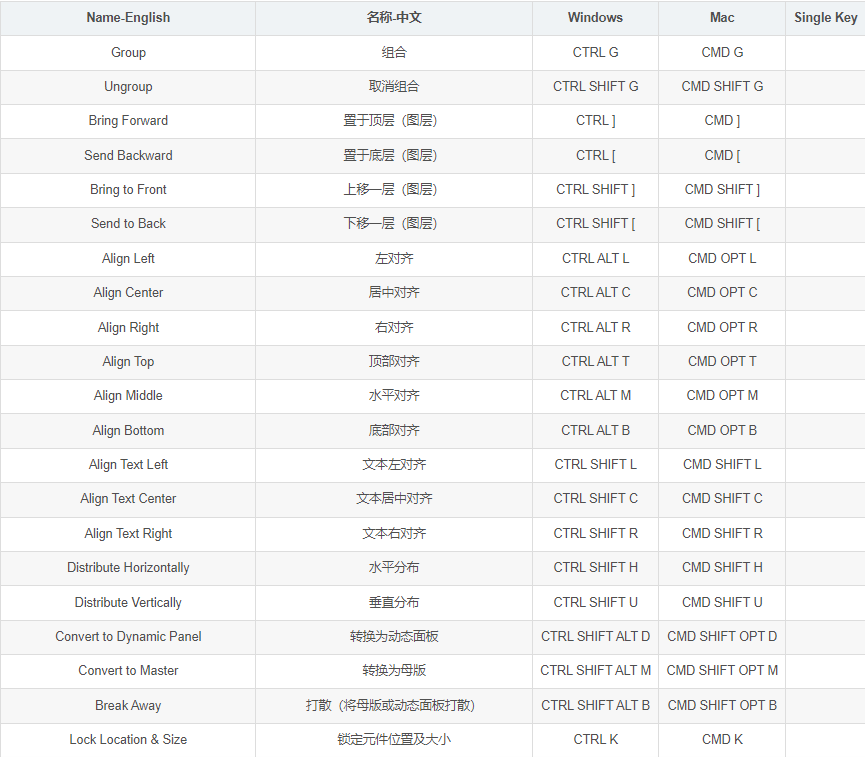This screenshot has width=865, height=757.
Task: Click the Send Backward Mac shortcut cell
Action: [722, 155]
